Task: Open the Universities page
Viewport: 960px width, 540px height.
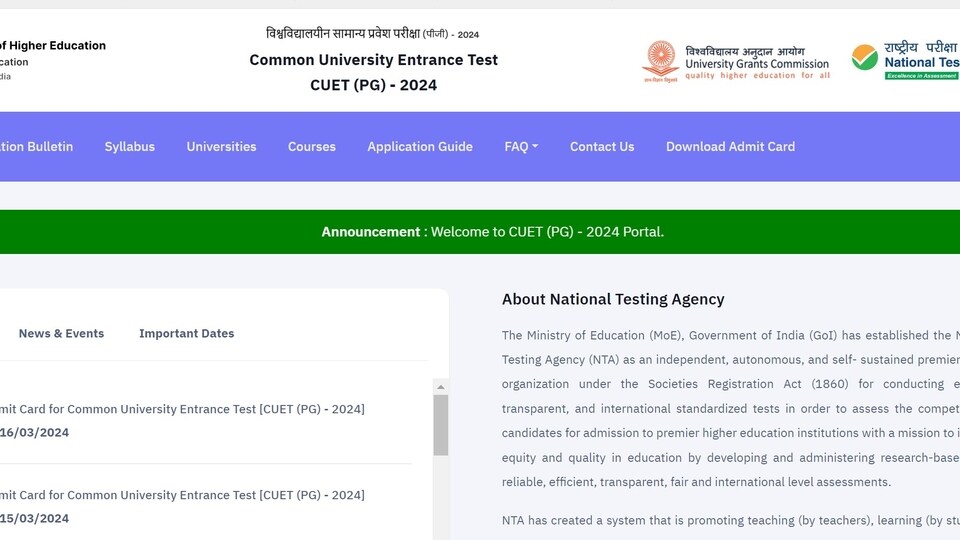Action: 222,146
